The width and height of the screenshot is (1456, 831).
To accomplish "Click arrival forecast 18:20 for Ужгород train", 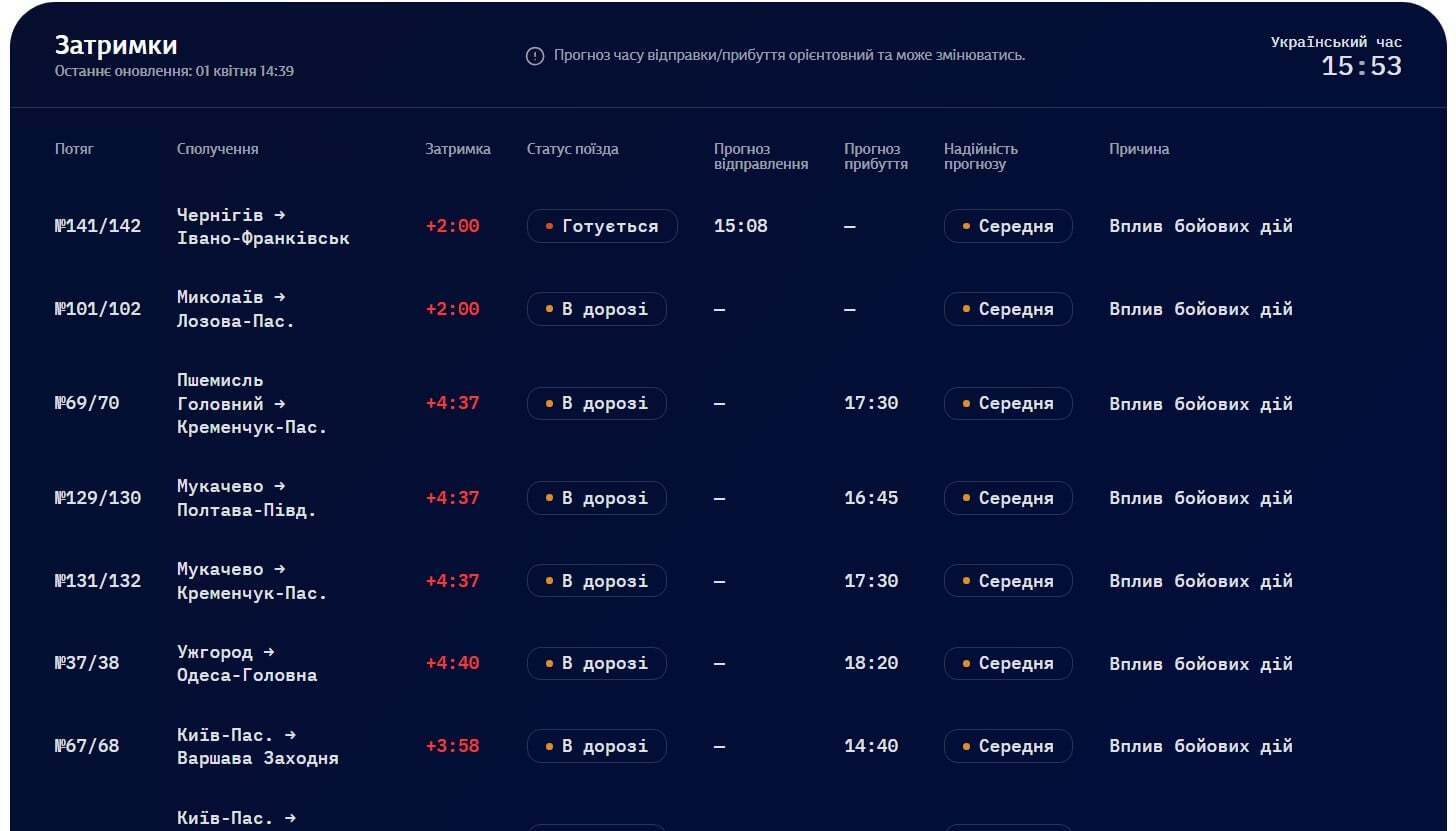I will [870, 663].
